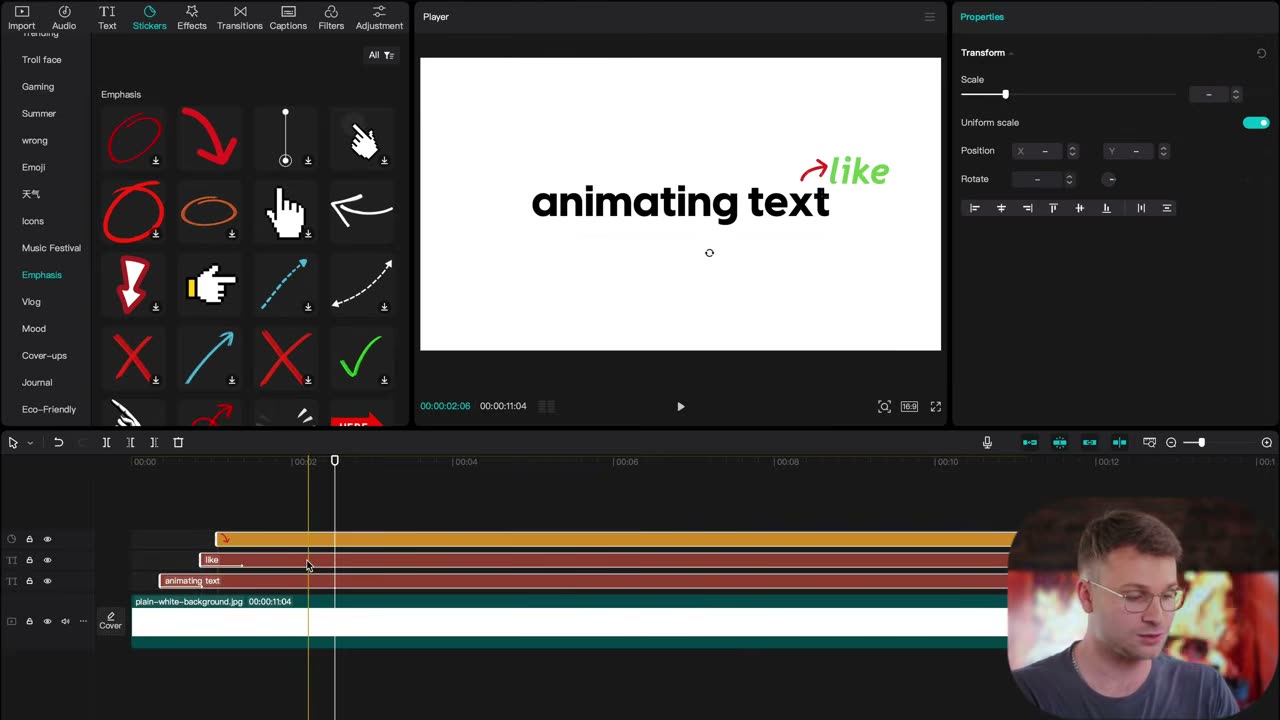
Task: Start voiceover with the microphone icon
Action: (987, 442)
